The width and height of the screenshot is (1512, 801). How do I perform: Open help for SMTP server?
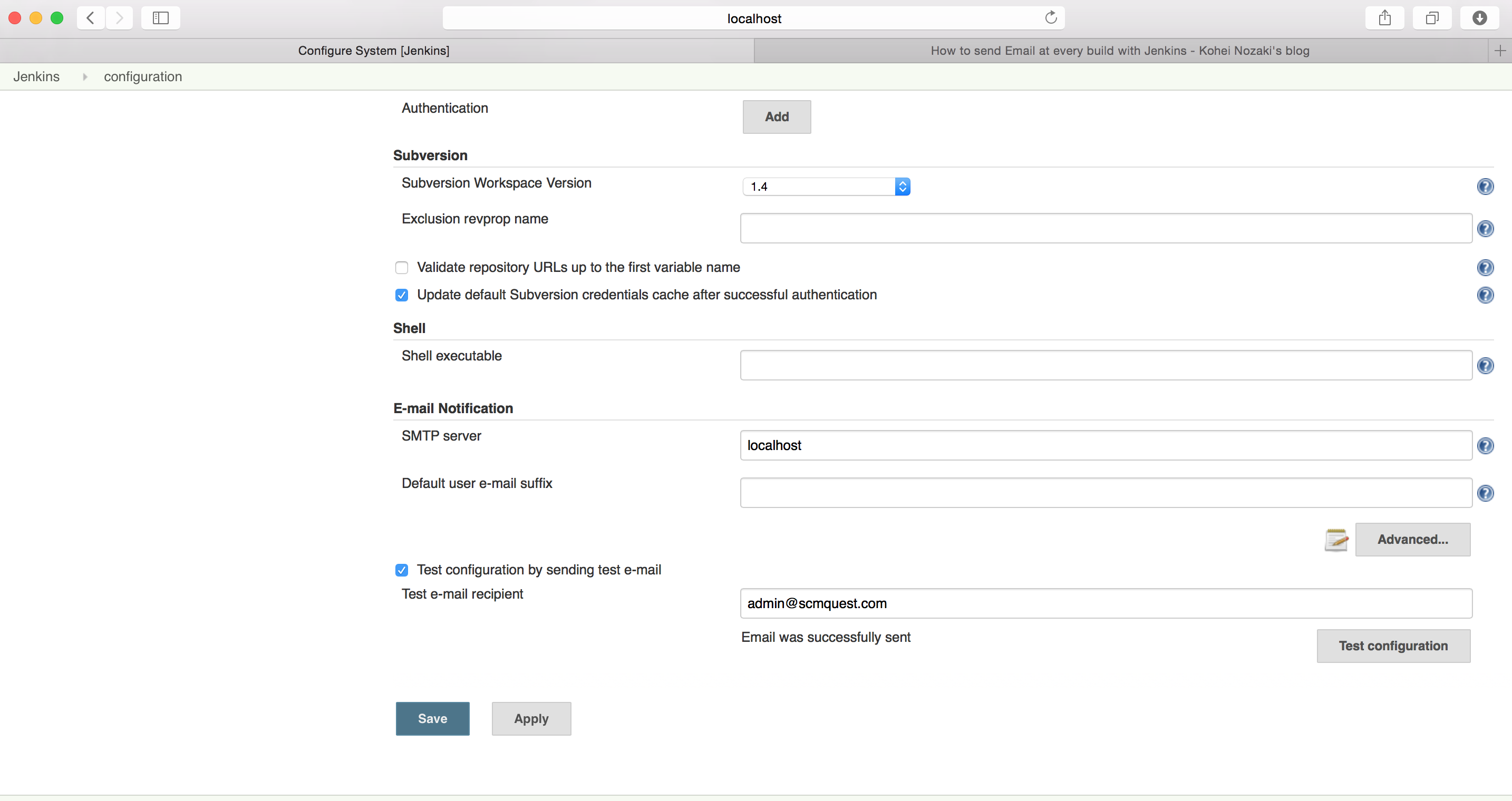click(1485, 446)
